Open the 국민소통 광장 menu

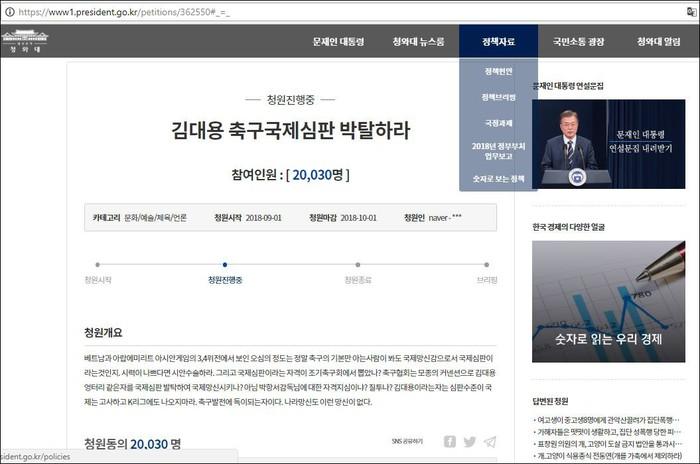coord(578,42)
